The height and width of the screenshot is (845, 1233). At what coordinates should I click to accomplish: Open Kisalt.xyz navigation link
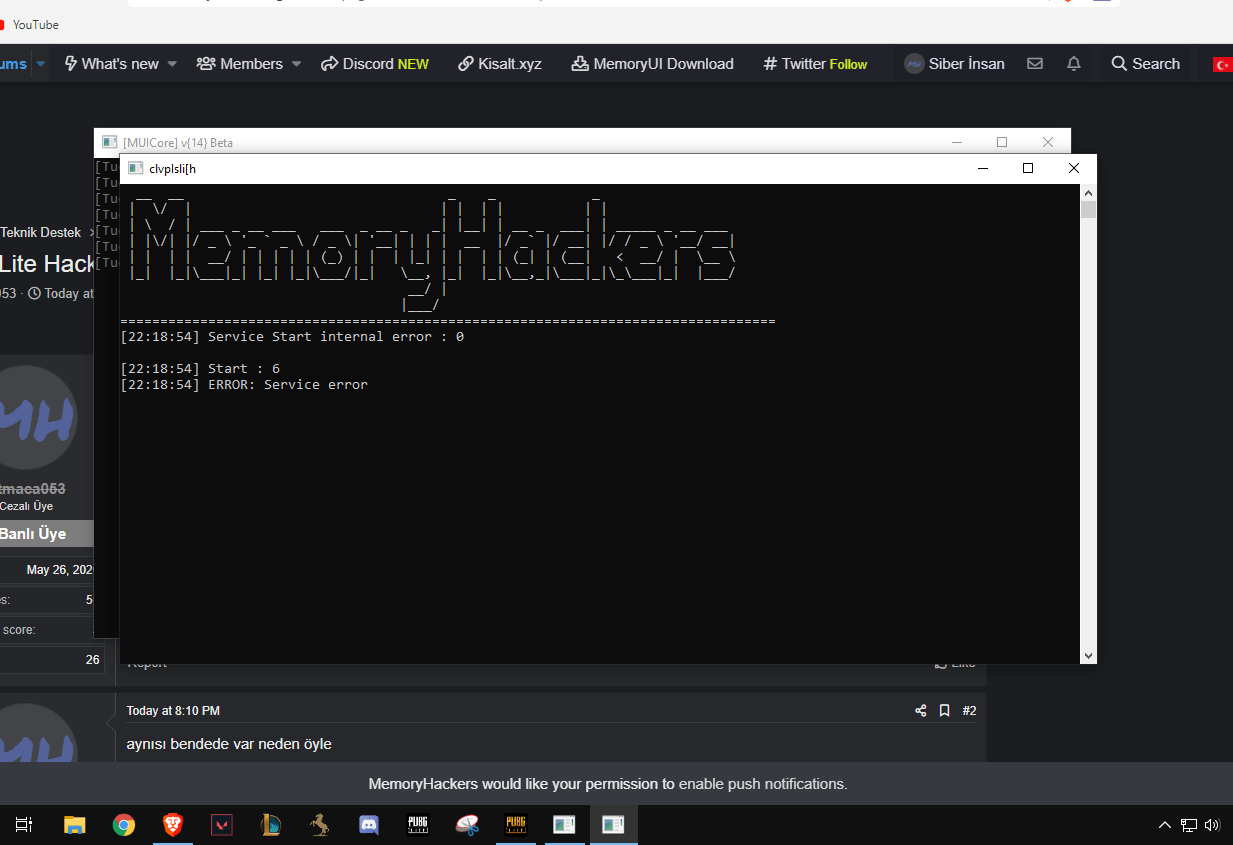(x=500, y=63)
